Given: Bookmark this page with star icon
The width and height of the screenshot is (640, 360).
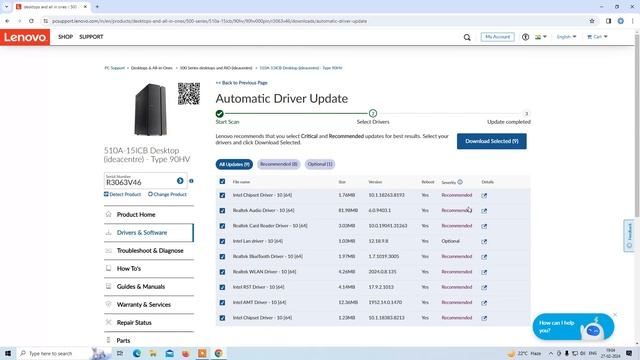Looking at the screenshot, I should click(592, 21).
